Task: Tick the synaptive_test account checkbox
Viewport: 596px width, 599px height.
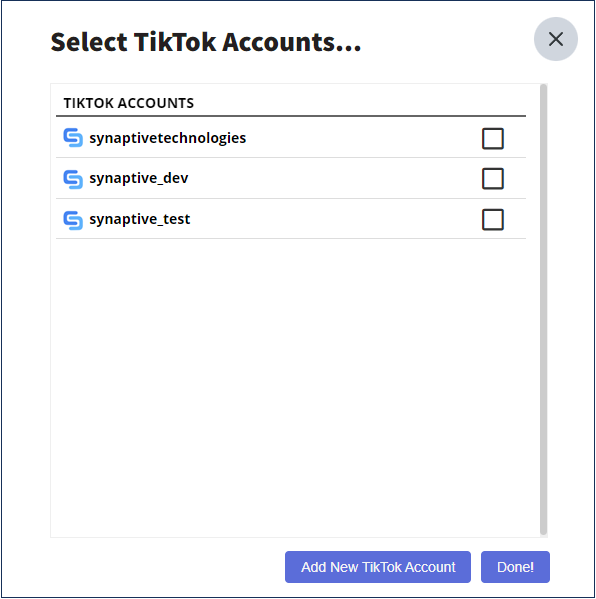Action: [x=492, y=219]
